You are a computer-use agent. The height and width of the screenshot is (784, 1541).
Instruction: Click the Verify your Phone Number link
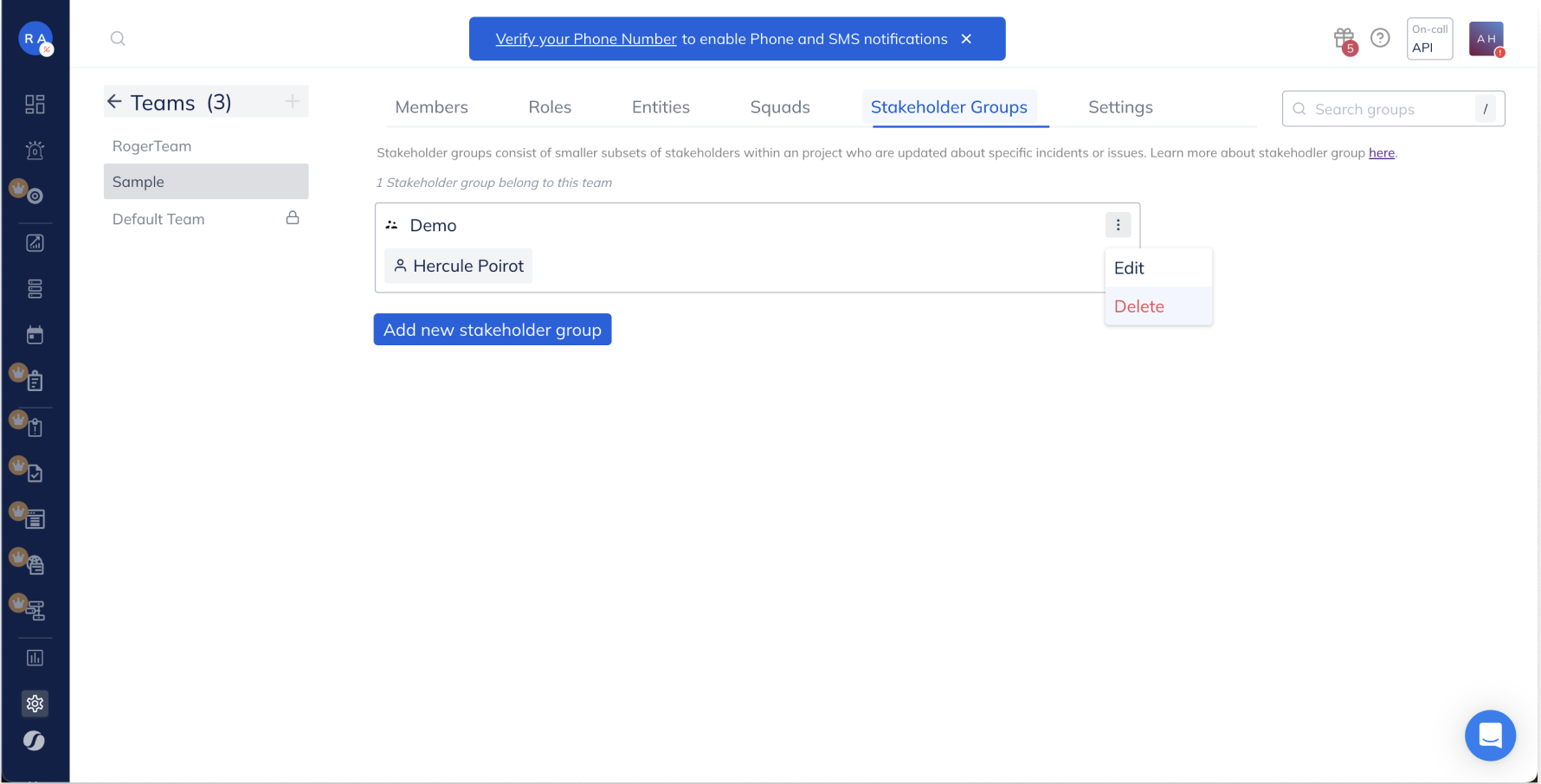pos(585,39)
